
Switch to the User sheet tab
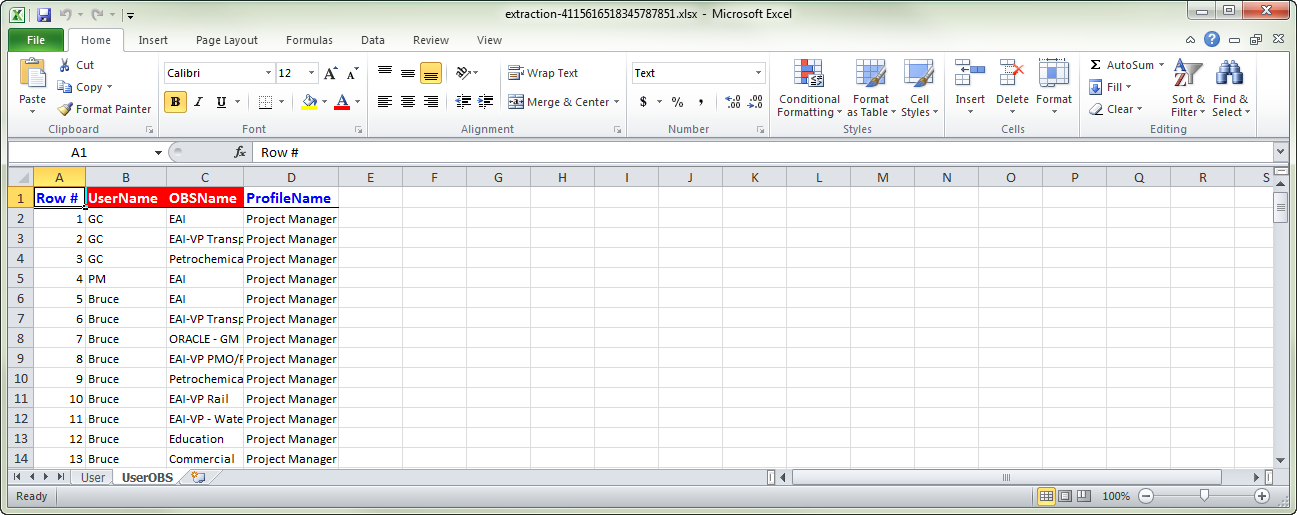coord(93,477)
